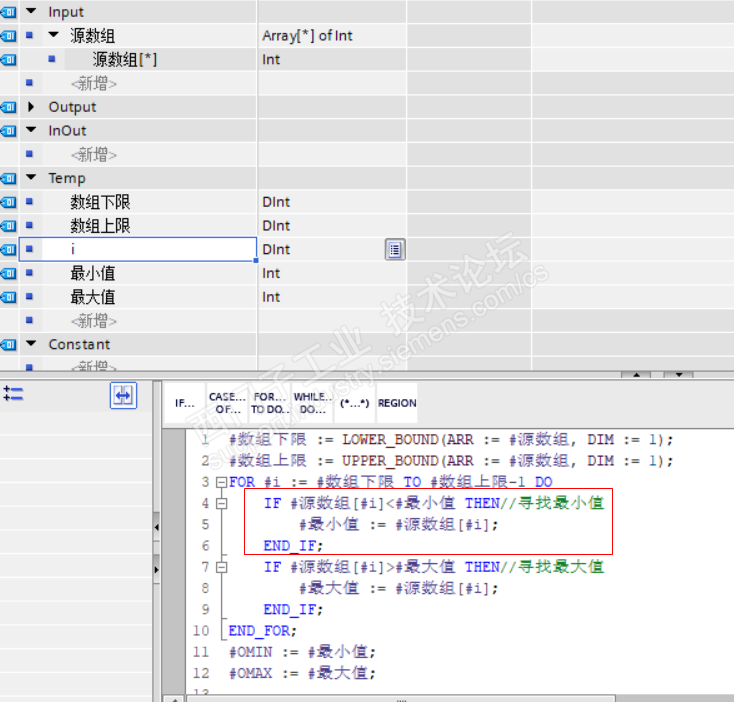This screenshot has height=702, width=734.
Task: Collapse the IF block at line 7
Action: pos(221,567)
